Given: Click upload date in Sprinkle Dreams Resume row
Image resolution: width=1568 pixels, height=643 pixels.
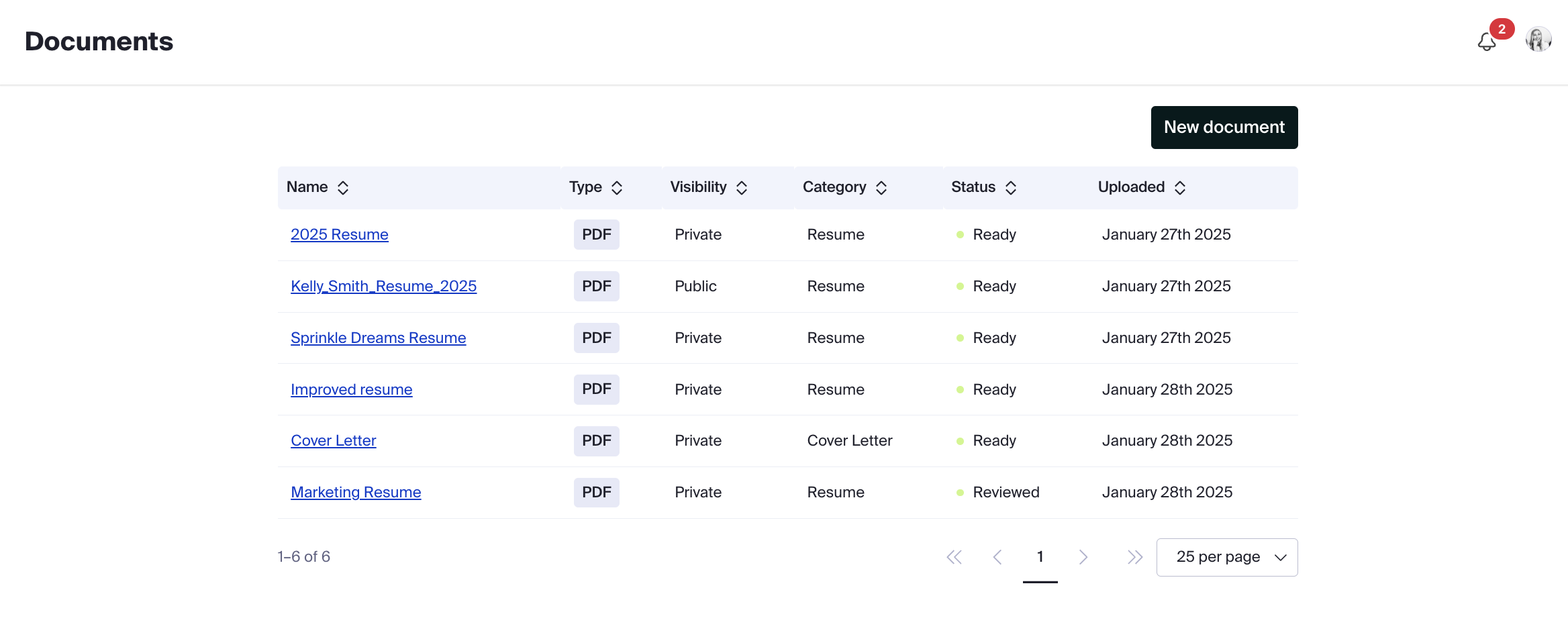Looking at the screenshot, I should (x=1167, y=338).
